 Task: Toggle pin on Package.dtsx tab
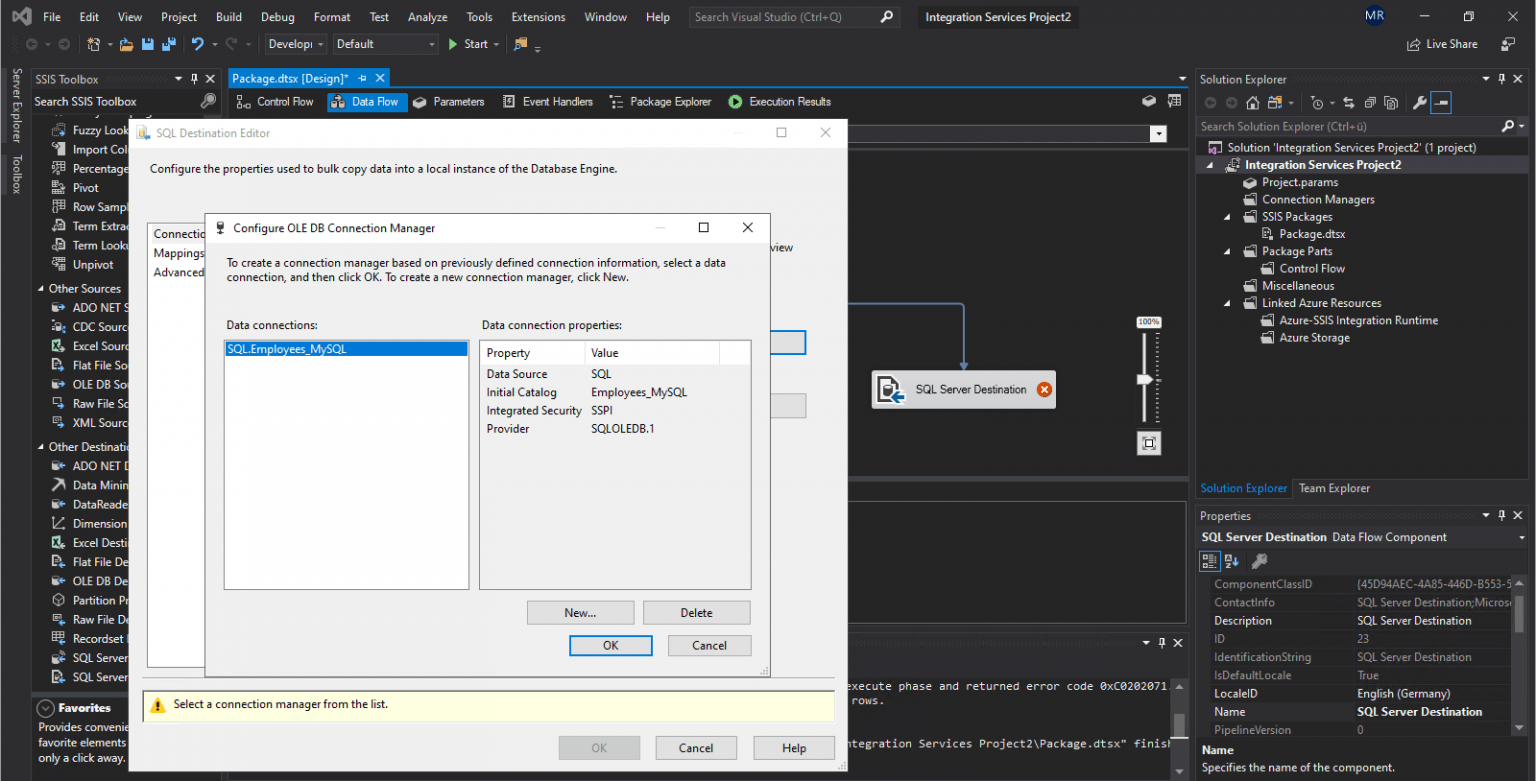pos(362,78)
